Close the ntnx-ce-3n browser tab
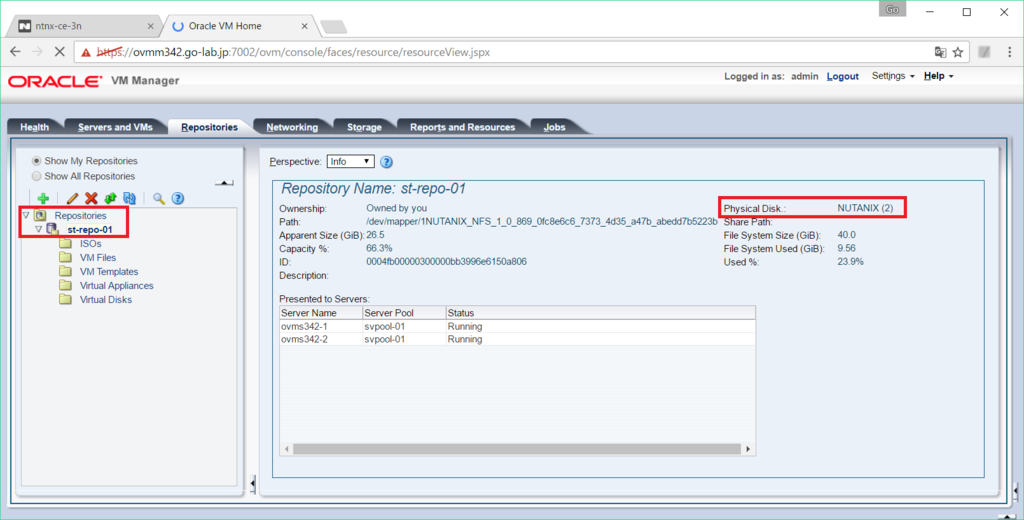The width and height of the screenshot is (1024, 520). pyautogui.click(x=151, y=26)
